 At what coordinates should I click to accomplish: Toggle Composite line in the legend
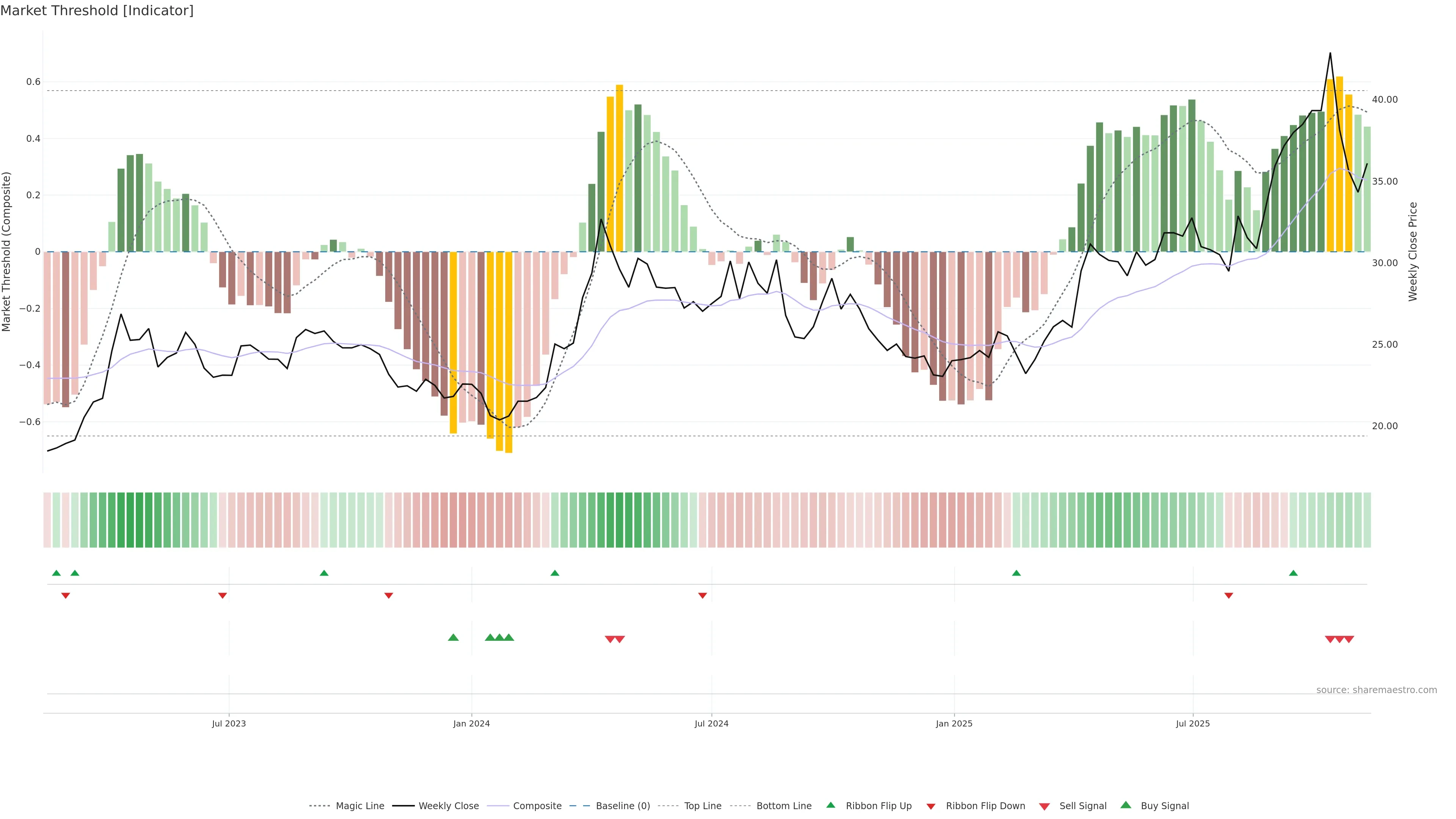coord(537,806)
